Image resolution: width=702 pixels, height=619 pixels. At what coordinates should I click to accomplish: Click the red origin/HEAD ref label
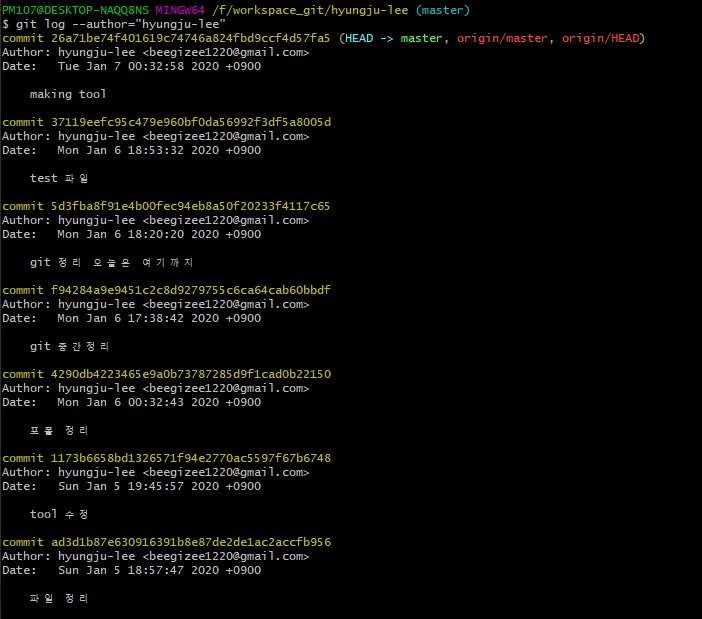click(x=603, y=38)
